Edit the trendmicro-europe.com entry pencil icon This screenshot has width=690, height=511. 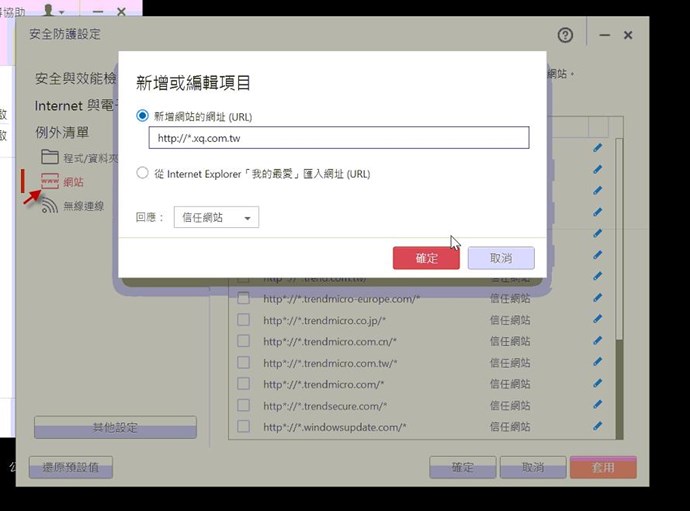click(x=598, y=298)
